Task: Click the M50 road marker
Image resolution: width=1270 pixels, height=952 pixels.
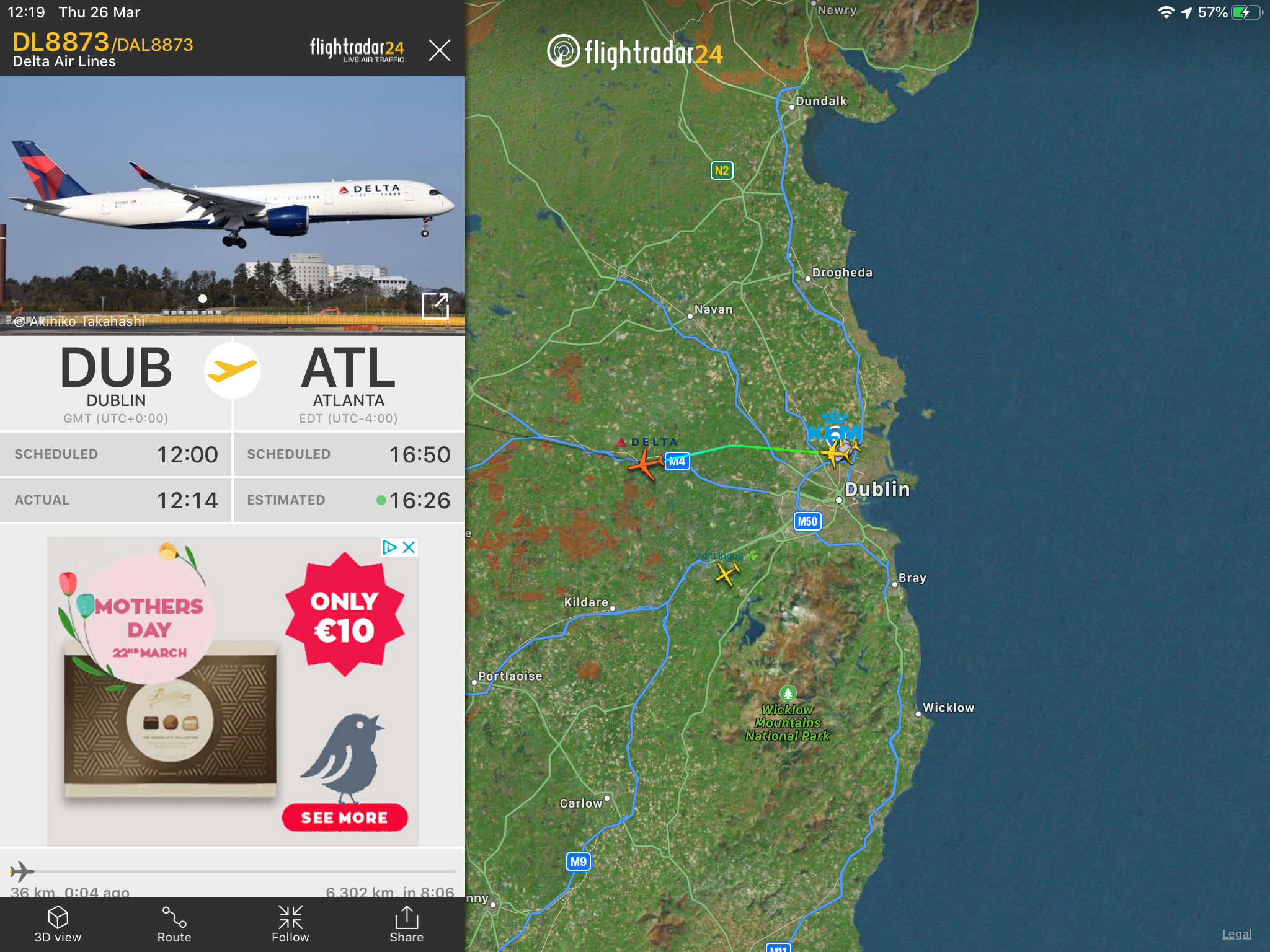Action: (x=807, y=521)
